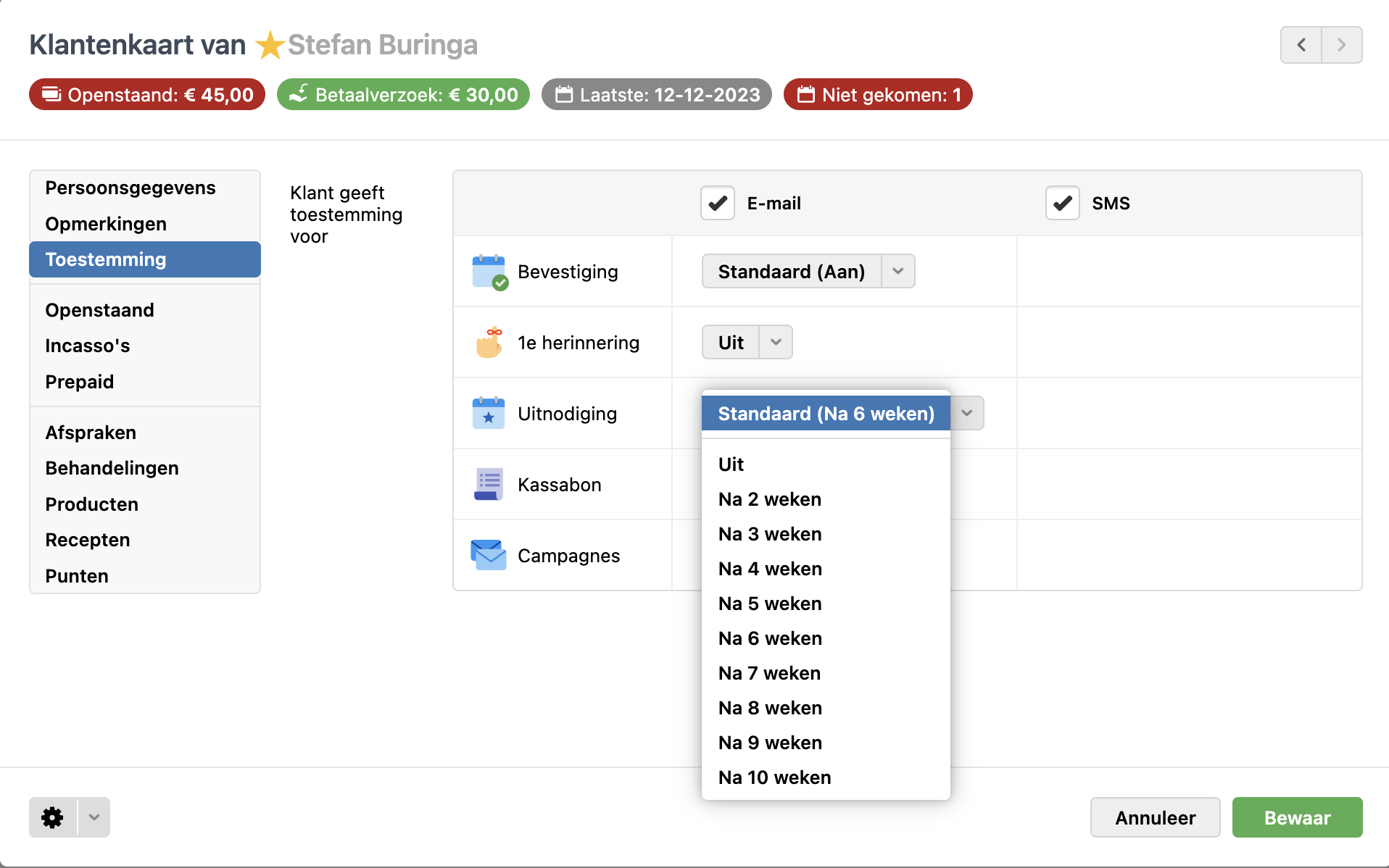The height and width of the screenshot is (868, 1389).
Task: Click the Uitnodiging calendar star icon
Action: click(489, 413)
